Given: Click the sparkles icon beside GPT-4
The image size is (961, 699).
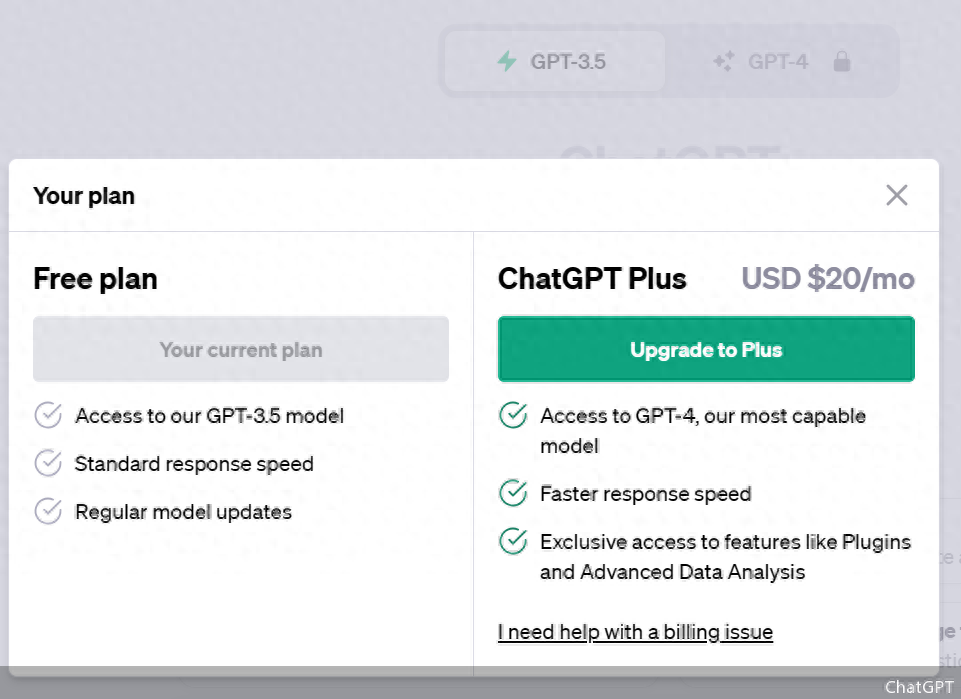Looking at the screenshot, I should [x=723, y=62].
